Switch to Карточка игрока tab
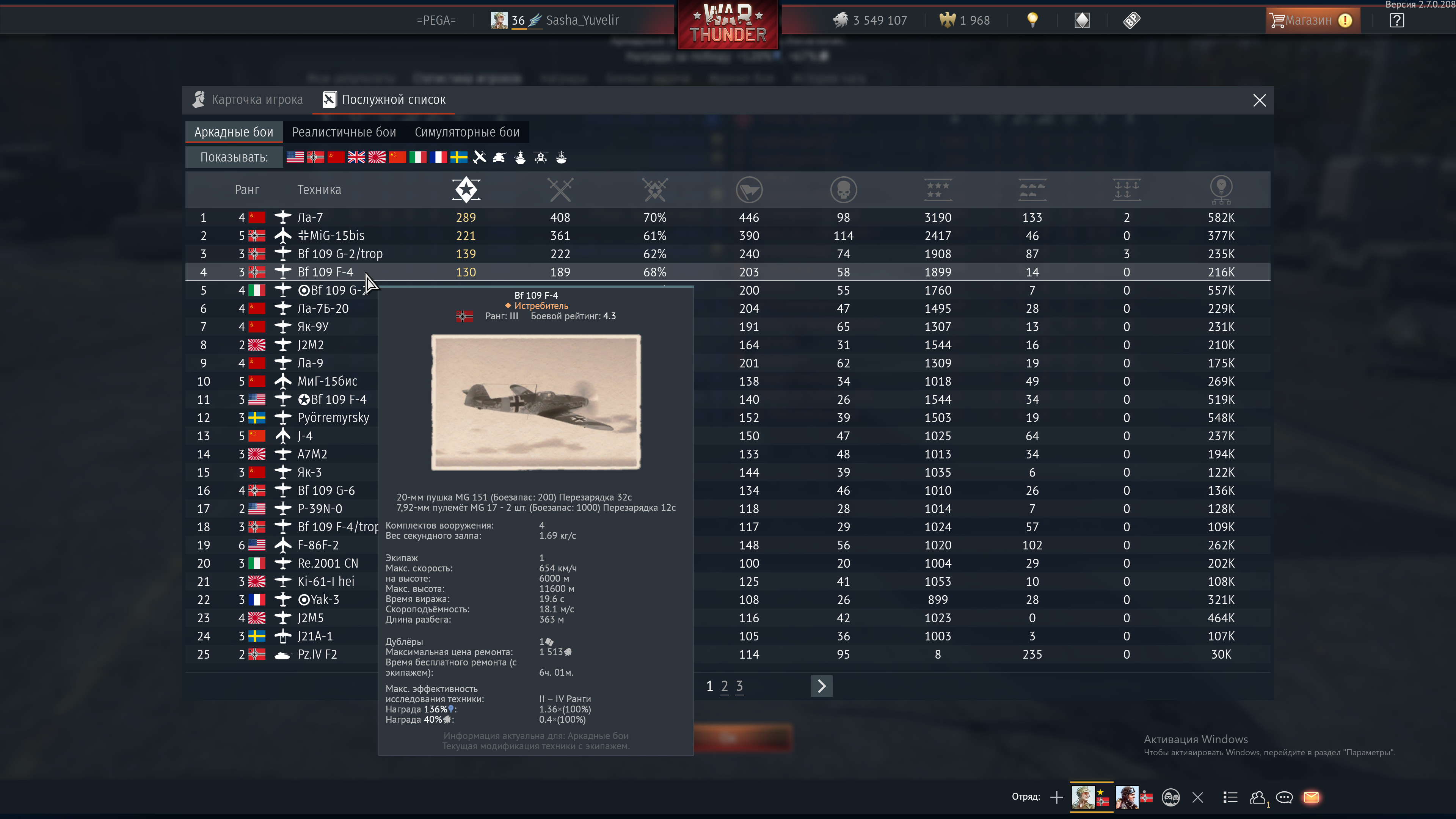 pyautogui.click(x=248, y=99)
